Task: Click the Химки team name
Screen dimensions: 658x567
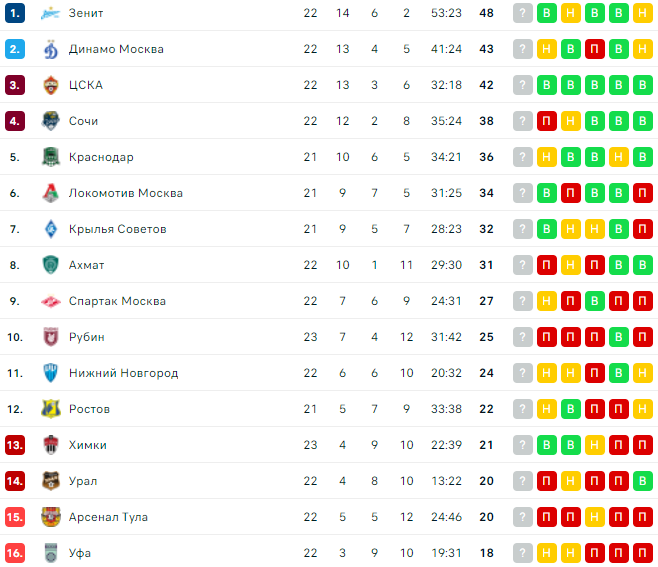Action: coord(88,445)
